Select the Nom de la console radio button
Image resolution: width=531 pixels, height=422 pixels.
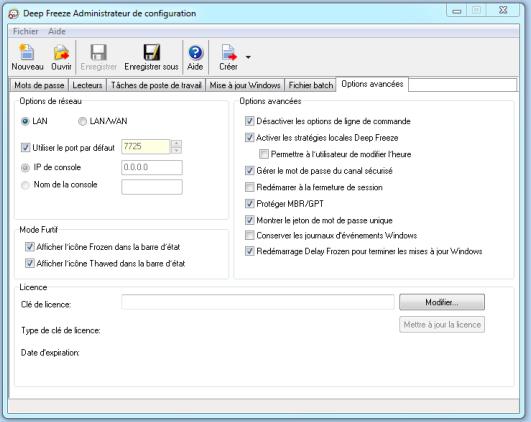[25, 185]
